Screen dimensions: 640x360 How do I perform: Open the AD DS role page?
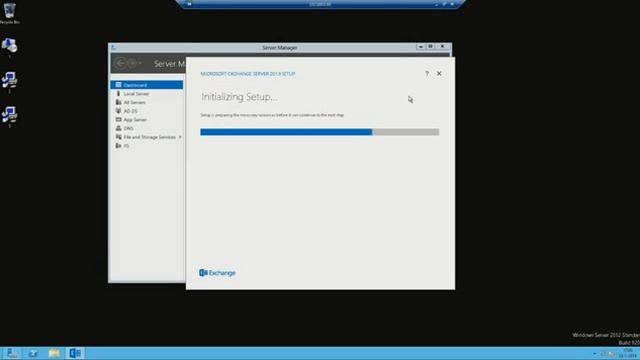click(x=147, y=111)
